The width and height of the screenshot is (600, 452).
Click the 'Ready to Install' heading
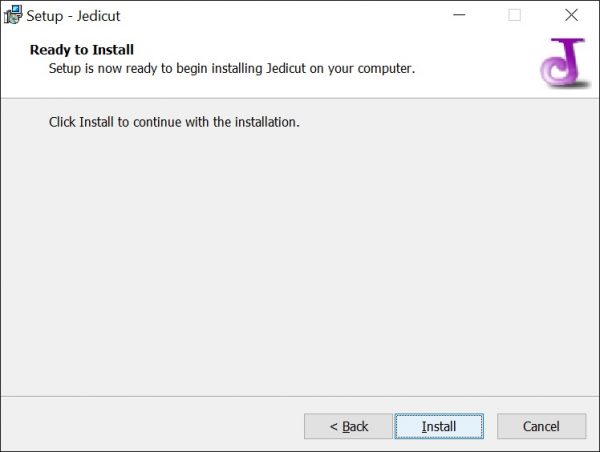coord(82,50)
